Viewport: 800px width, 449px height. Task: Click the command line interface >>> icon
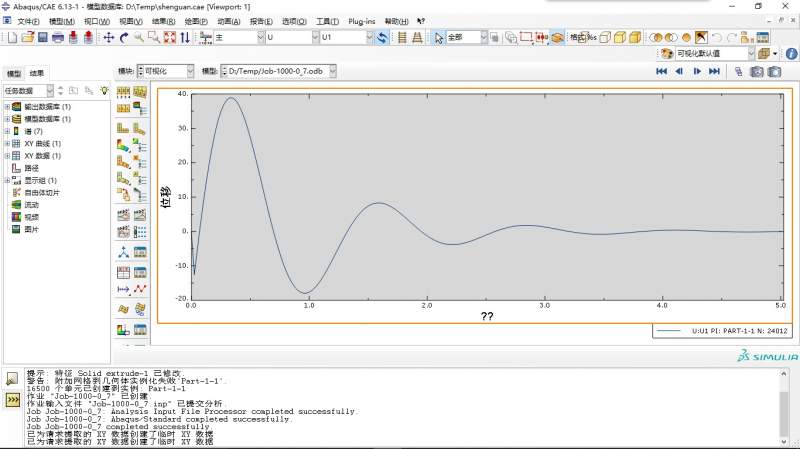12,400
